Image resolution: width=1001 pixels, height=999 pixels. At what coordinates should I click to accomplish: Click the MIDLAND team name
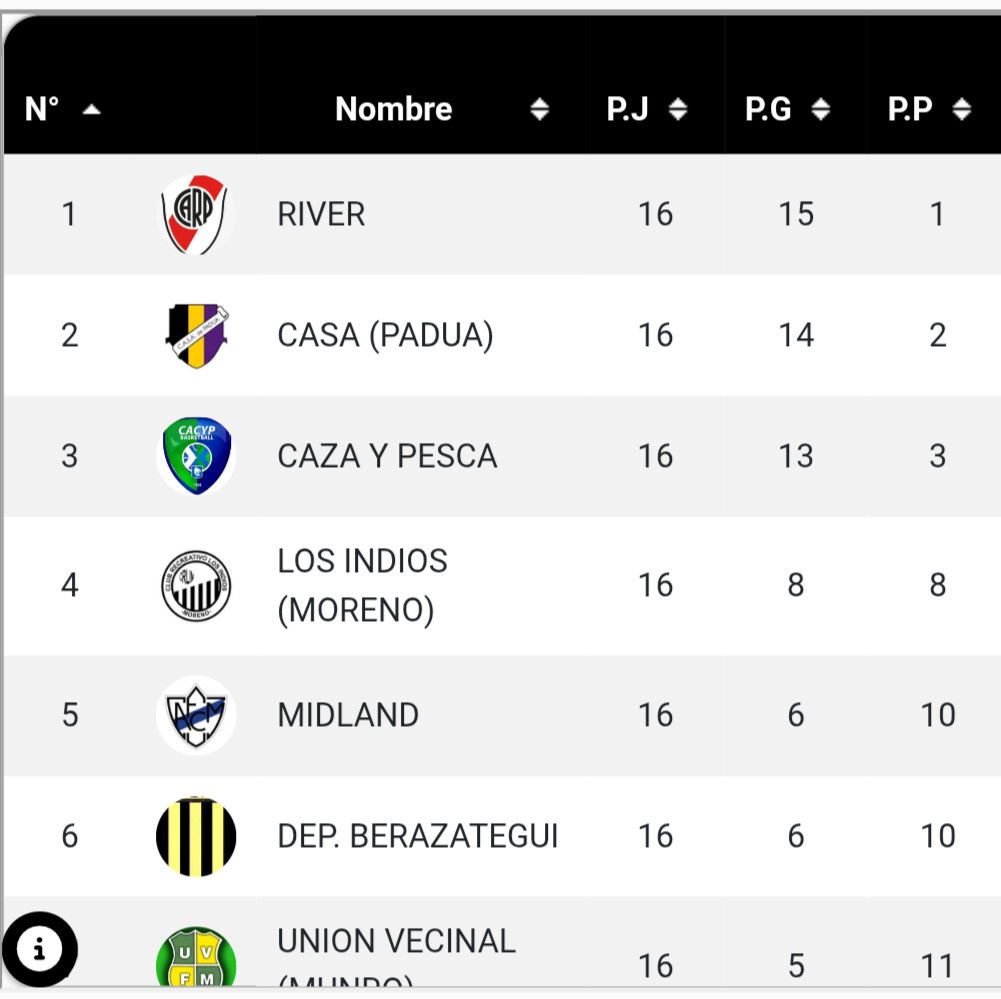[x=348, y=715]
